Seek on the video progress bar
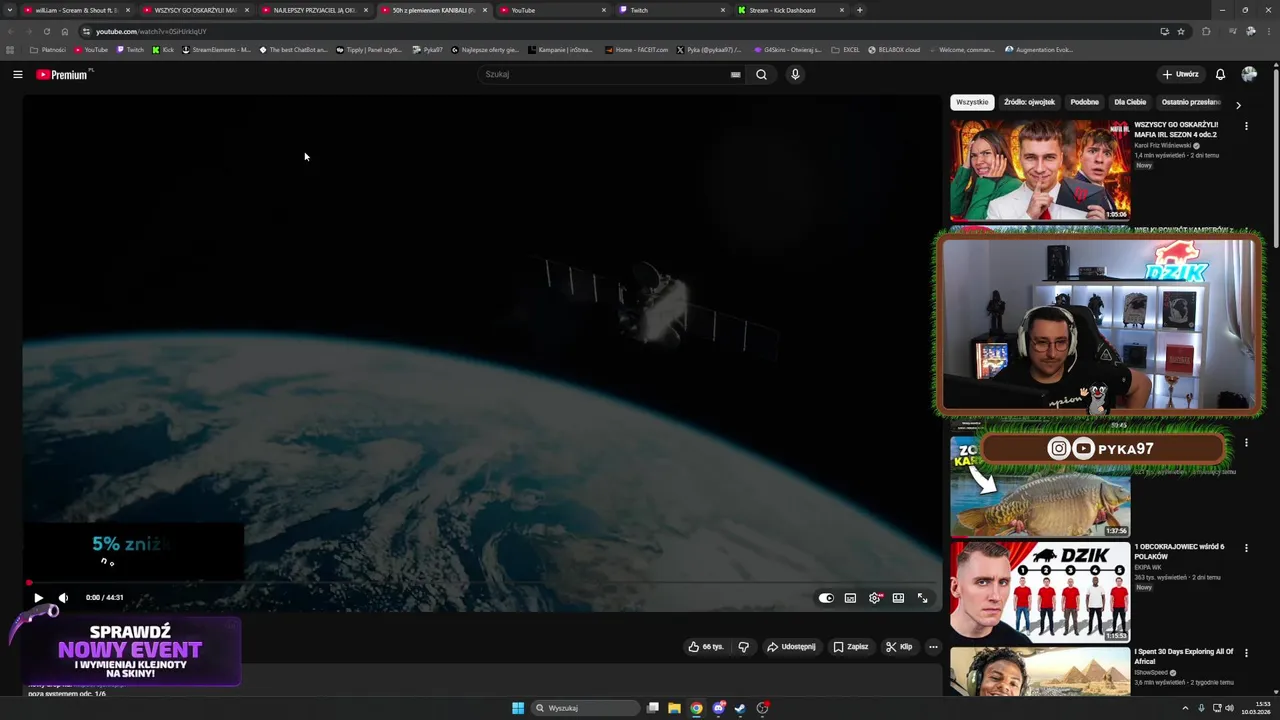This screenshot has width=1280, height=720. pyautogui.click(x=482, y=582)
